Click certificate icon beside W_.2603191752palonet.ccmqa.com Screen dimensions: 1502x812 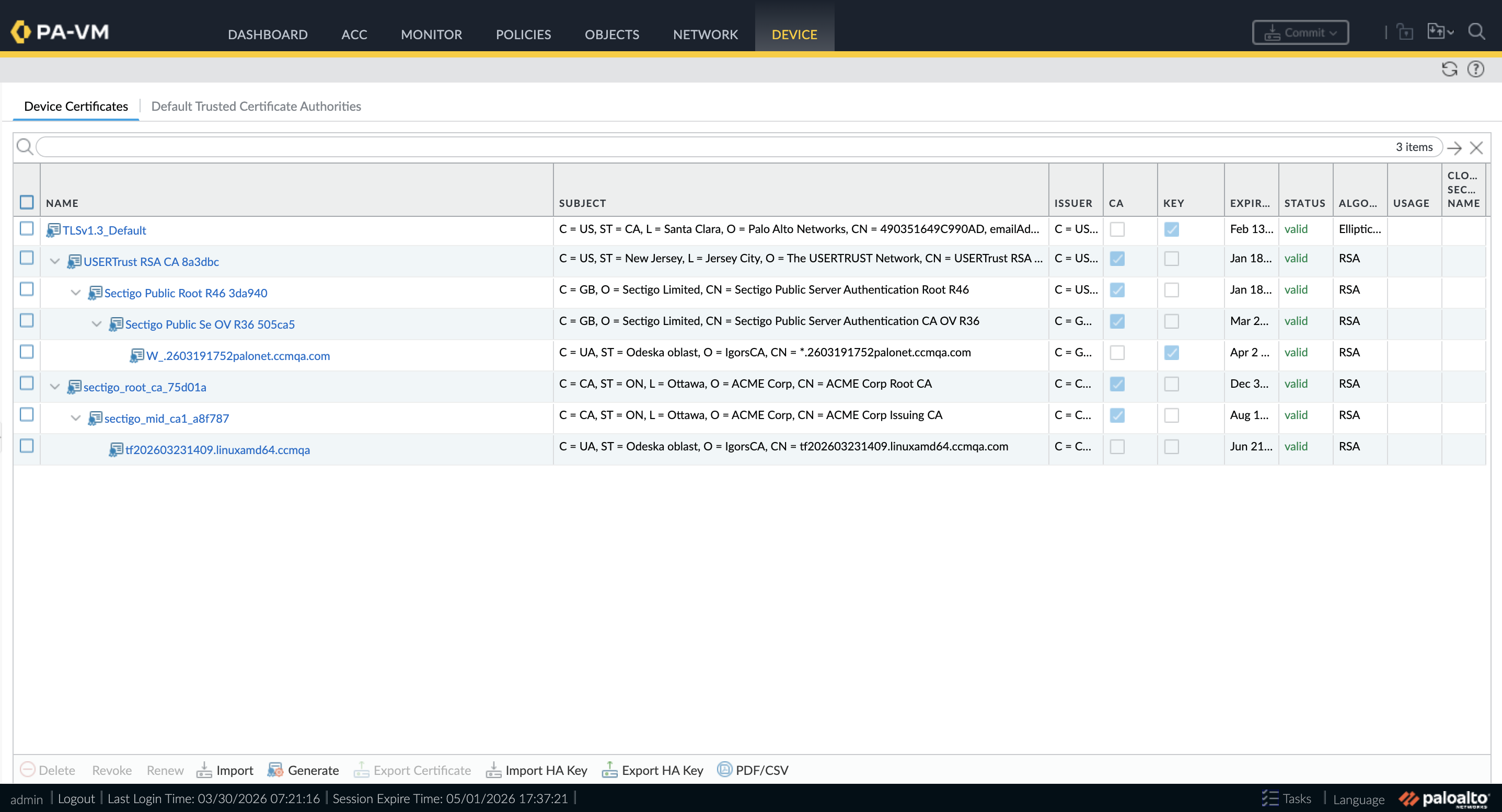(x=137, y=356)
